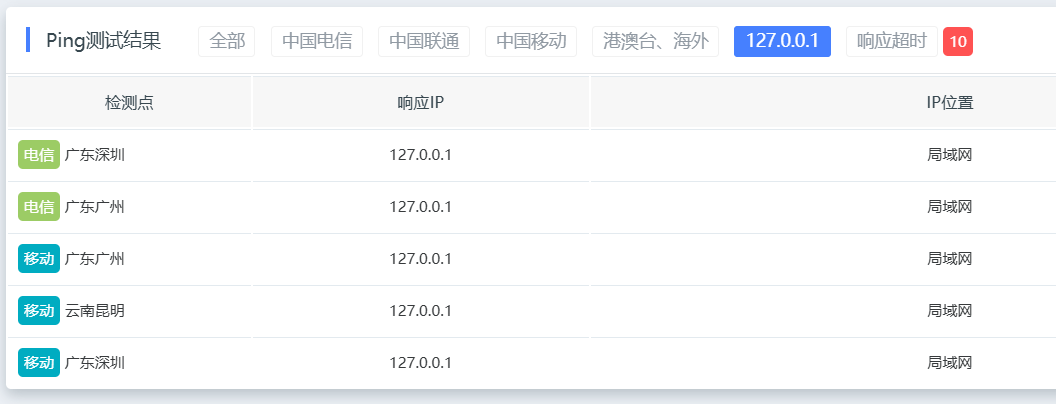Screen dimensions: 1056x404
Task: Filter results by 中国电信
Action: click(x=317, y=42)
